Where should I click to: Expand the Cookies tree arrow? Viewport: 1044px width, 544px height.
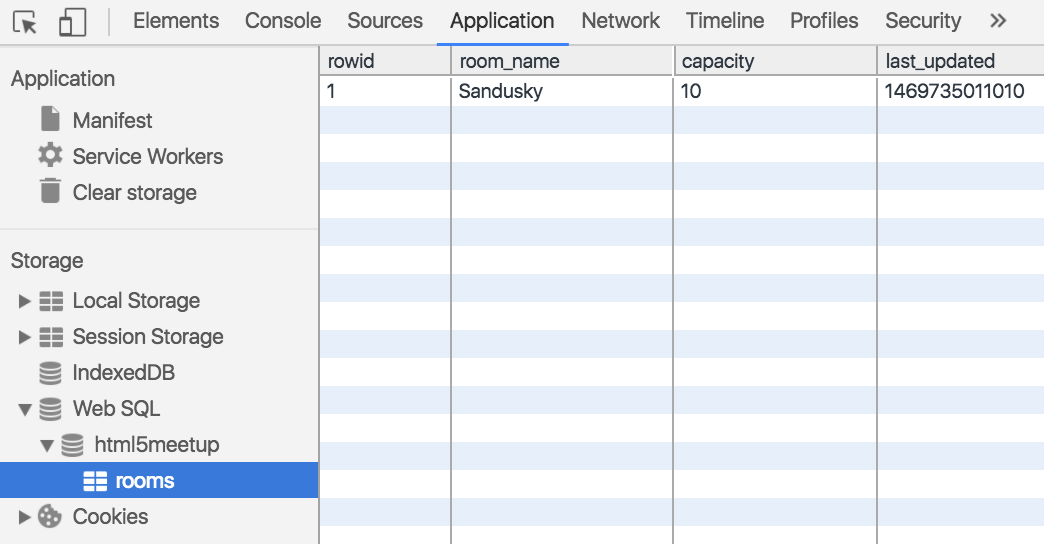25,517
